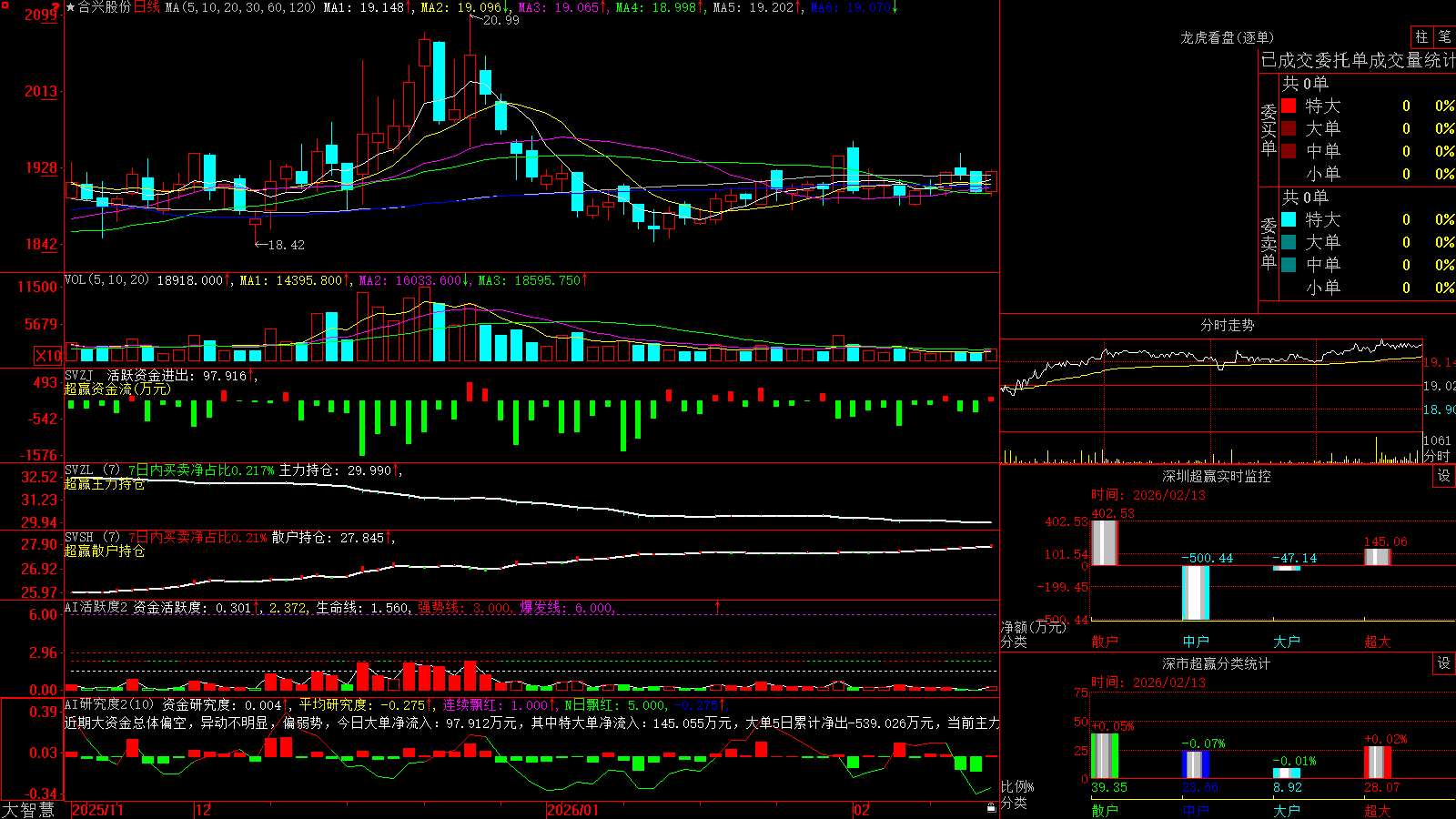Click the 大智慧 logo label
This screenshot has width=1456, height=819.
[28, 810]
